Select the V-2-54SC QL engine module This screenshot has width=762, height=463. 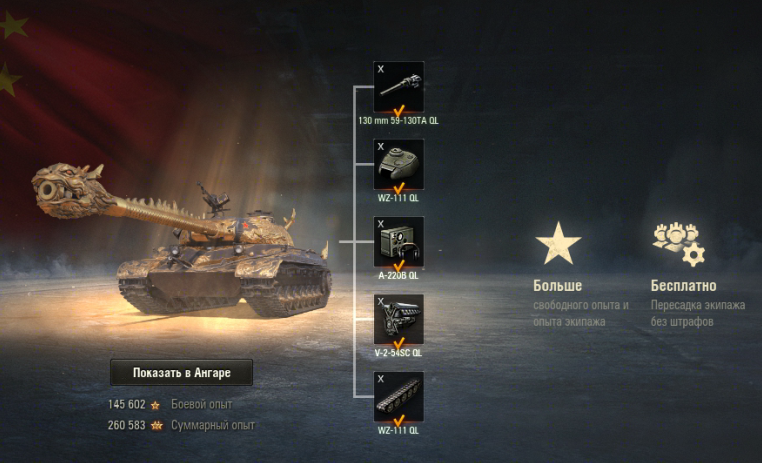398,319
